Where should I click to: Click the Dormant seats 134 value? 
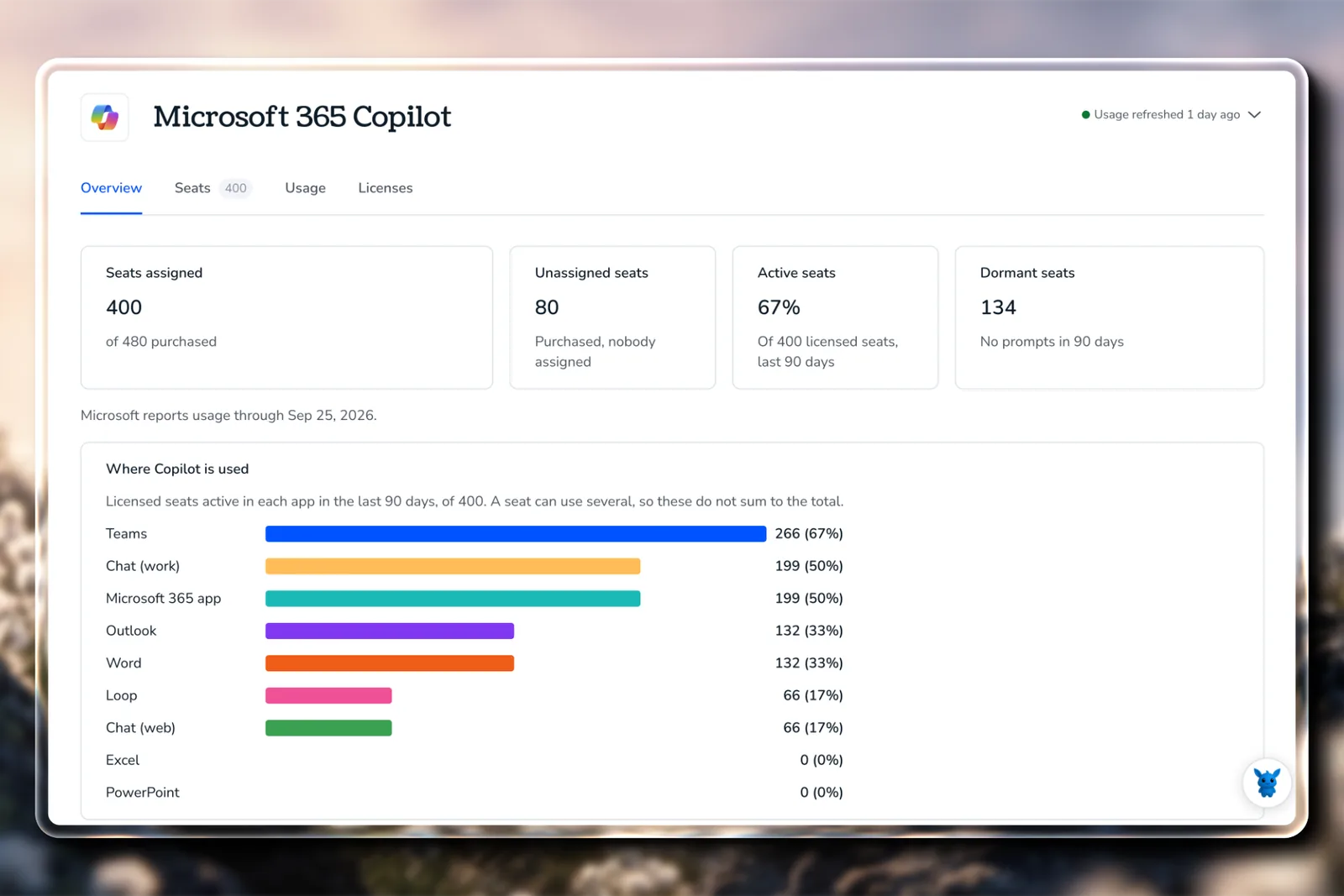pyautogui.click(x=998, y=307)
